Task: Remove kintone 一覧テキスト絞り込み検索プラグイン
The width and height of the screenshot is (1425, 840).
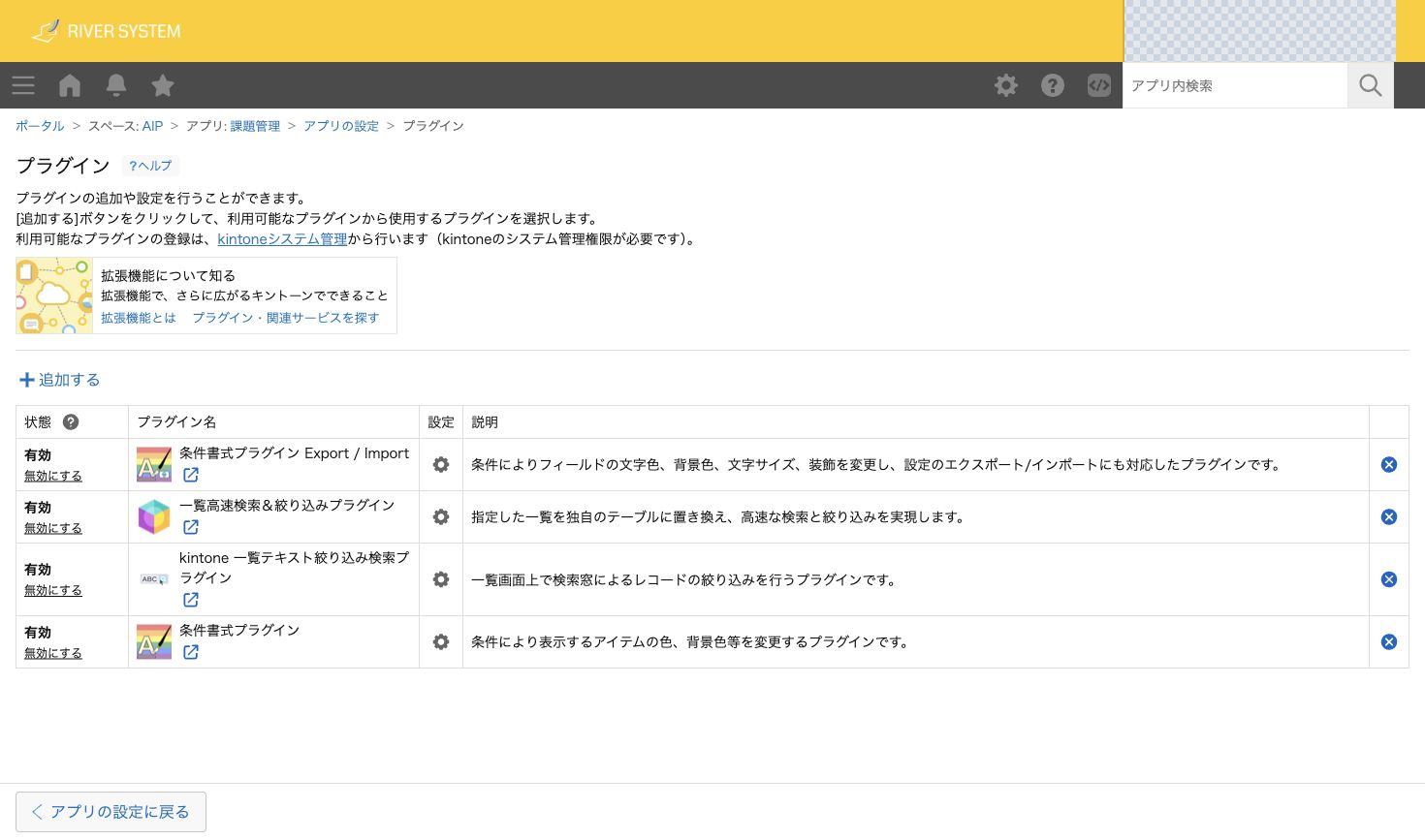Action: [x=1389, y=579]
